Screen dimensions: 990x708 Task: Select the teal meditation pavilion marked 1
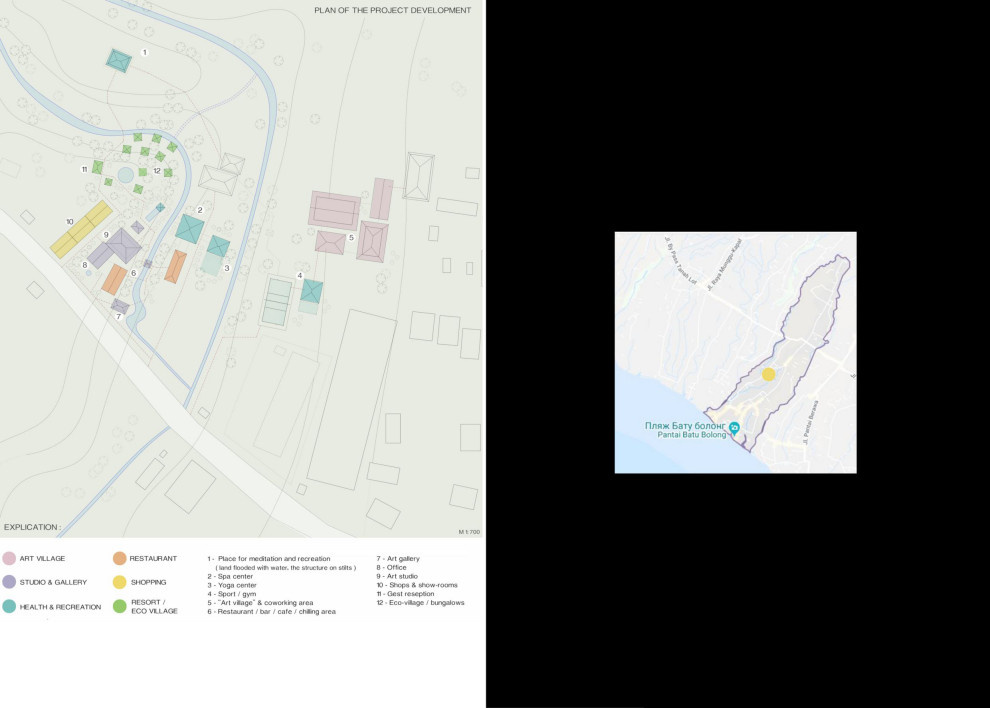pos(119,60)
